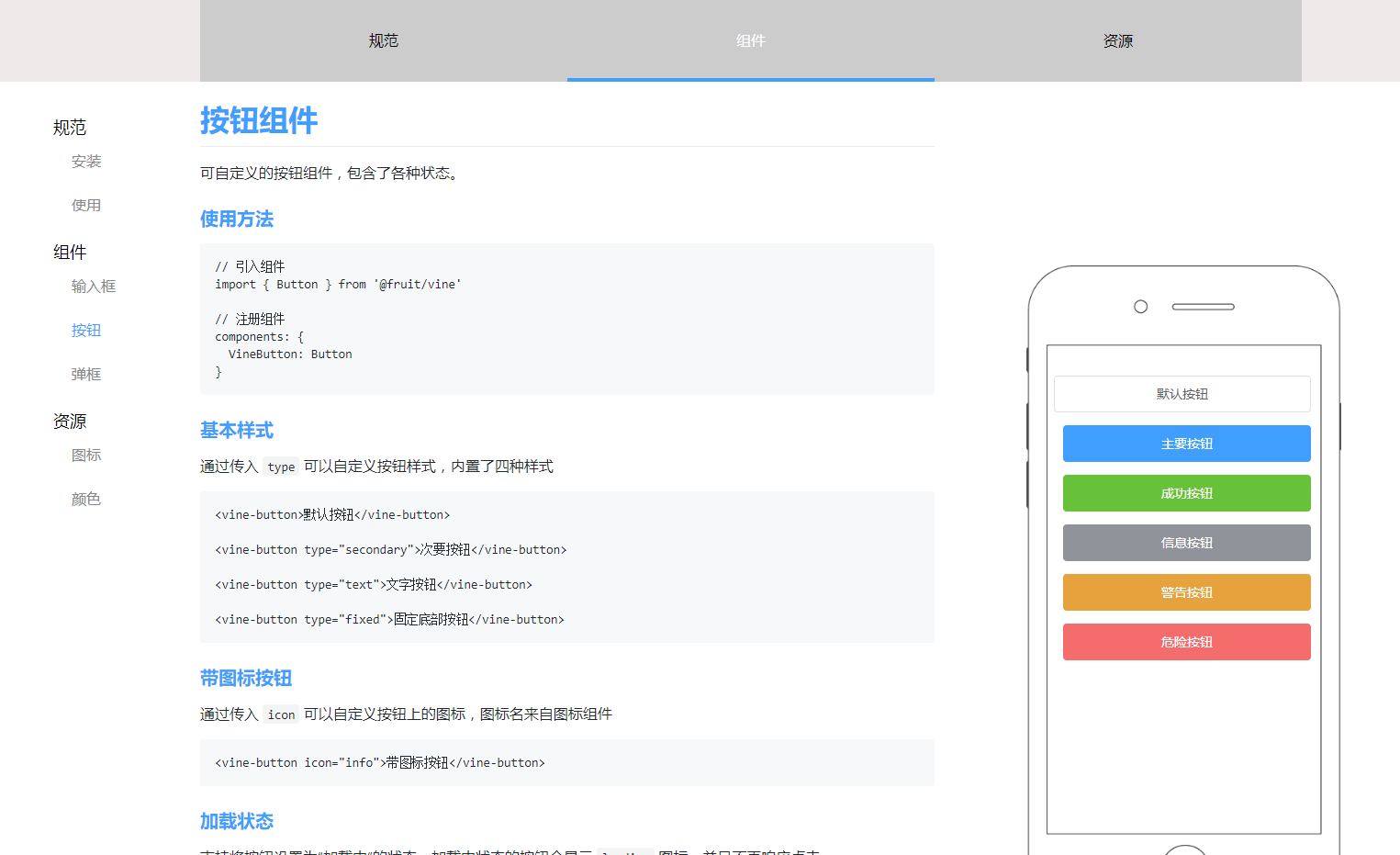Open the 使用 sidebar page
Viewport: 1400px width, 855px height.
(x=86, y=206)
